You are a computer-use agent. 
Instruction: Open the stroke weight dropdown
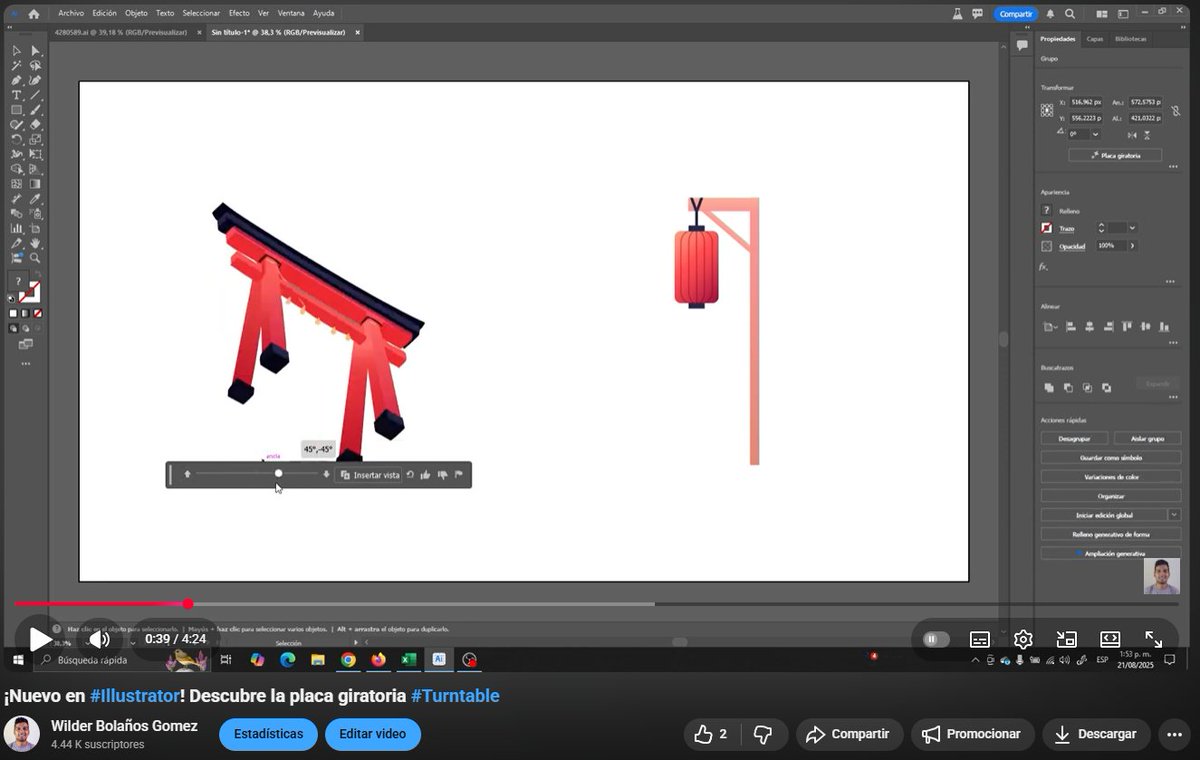(x=1133, y=228)
